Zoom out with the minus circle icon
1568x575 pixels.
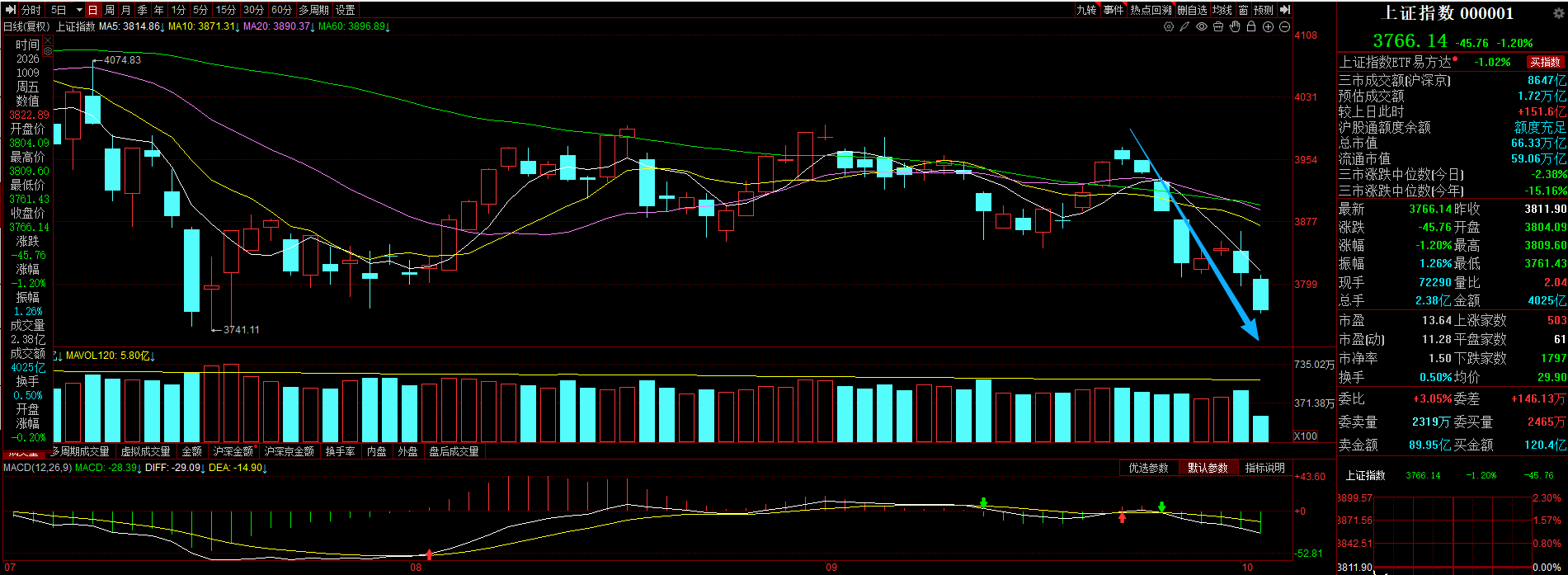pyautogui.click(x=1284, y=26)
